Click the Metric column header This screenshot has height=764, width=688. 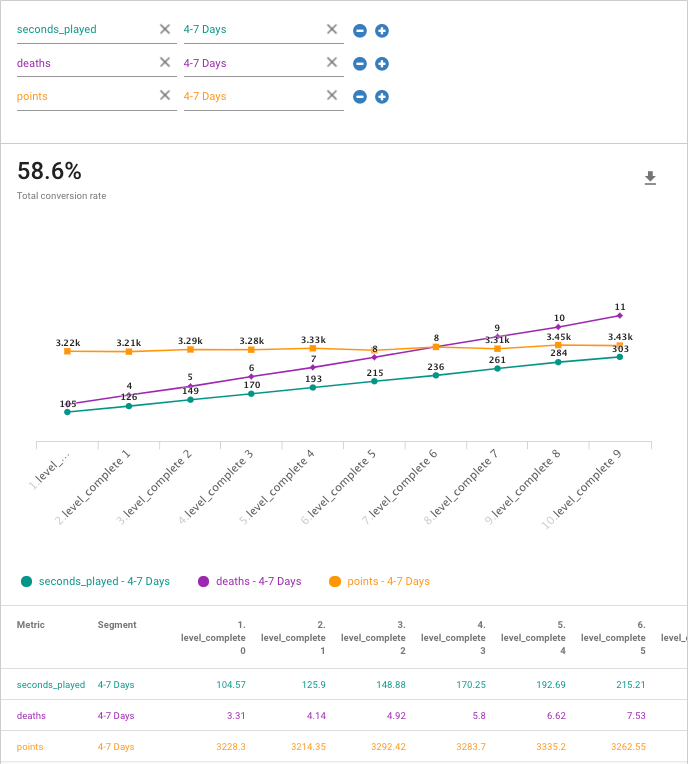click(31, 625)
